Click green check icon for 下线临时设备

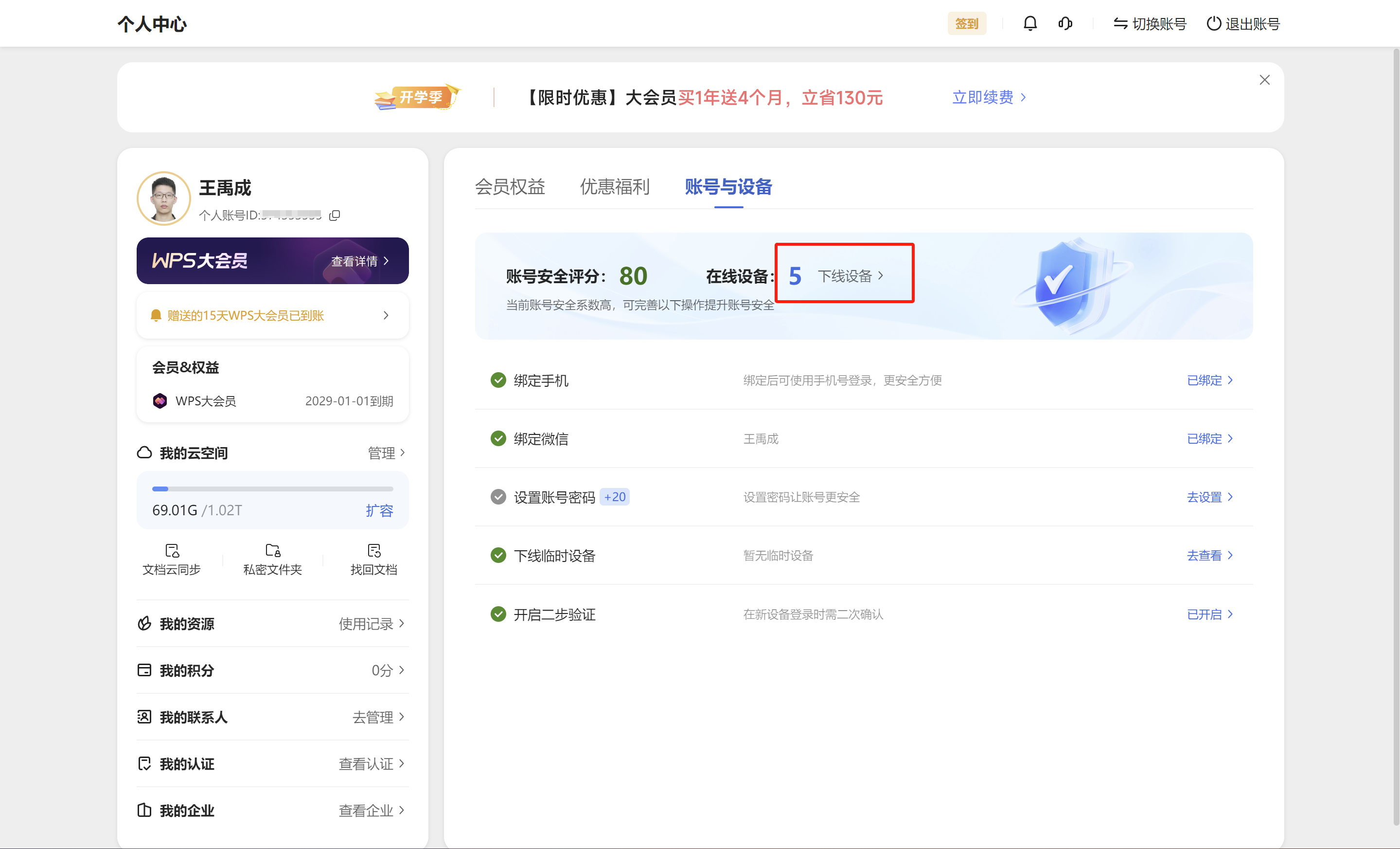[x=498, y=555]
